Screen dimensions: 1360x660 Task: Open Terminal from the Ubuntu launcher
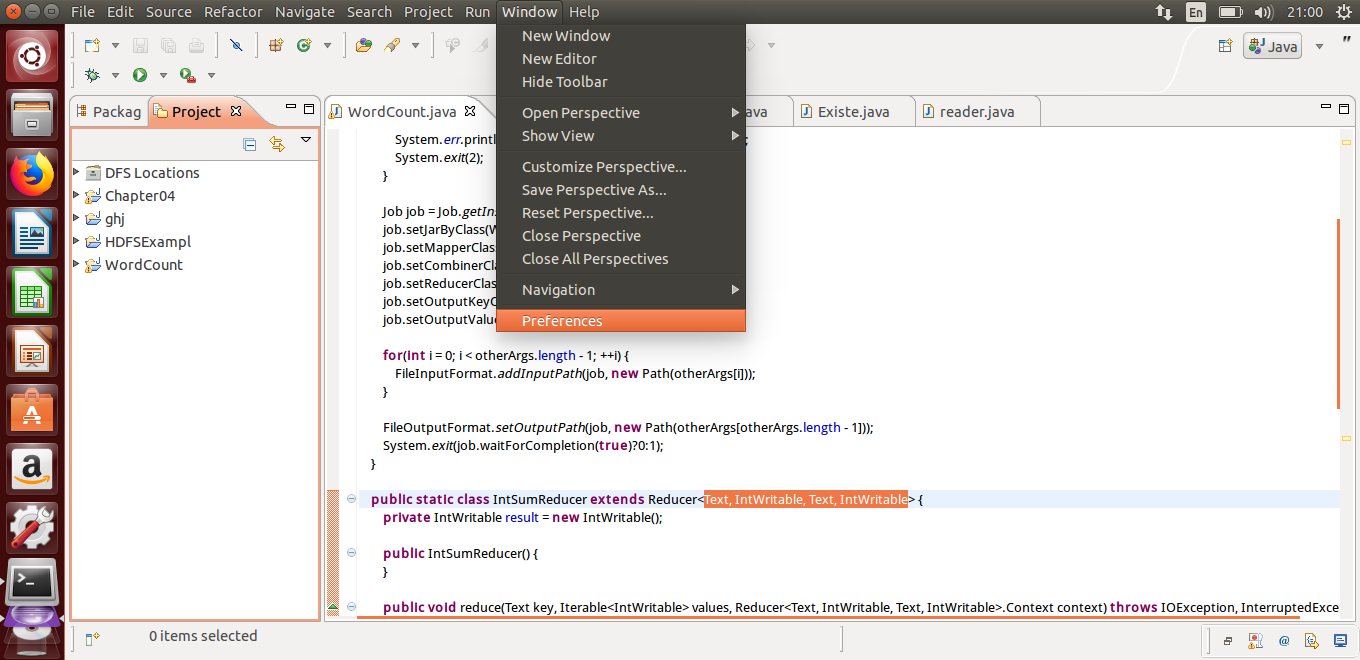(32, 582)
